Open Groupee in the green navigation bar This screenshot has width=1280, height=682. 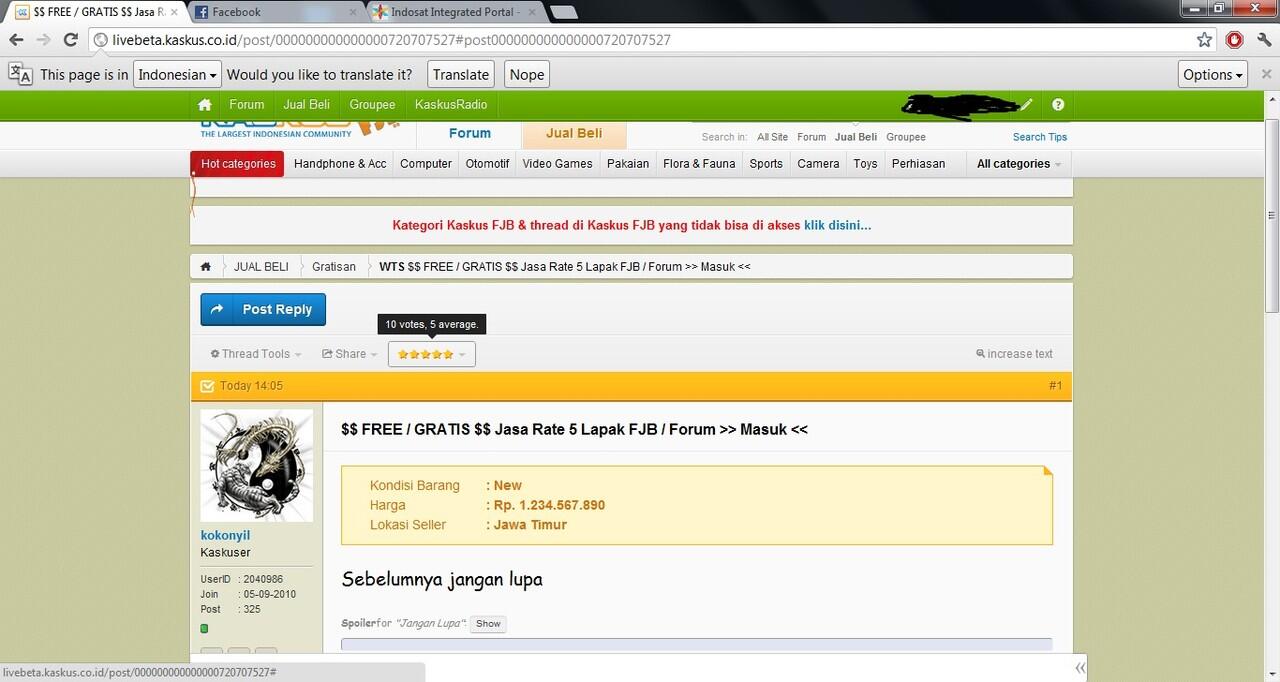(372, 105)
